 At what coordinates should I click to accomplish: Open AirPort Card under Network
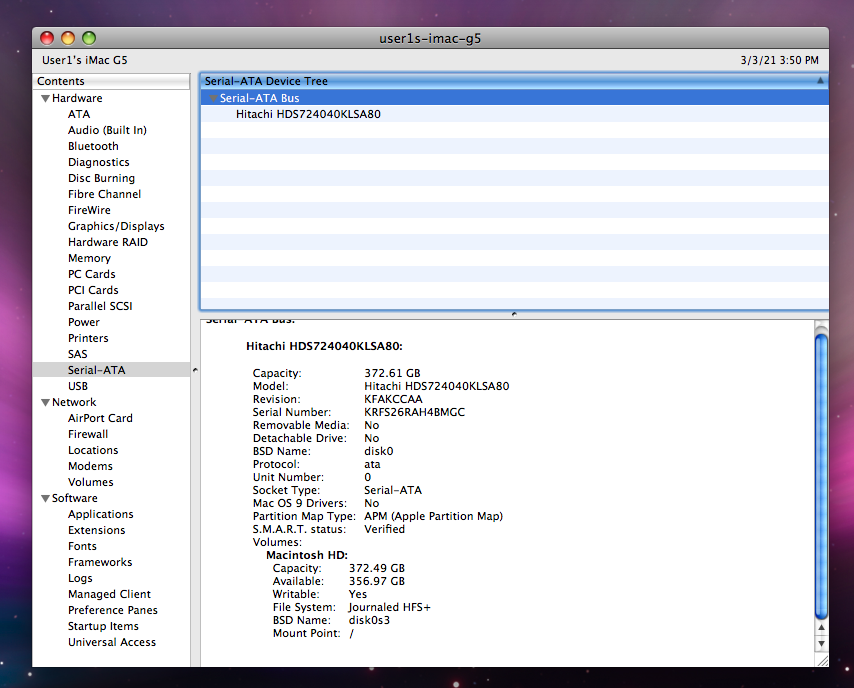100,418
